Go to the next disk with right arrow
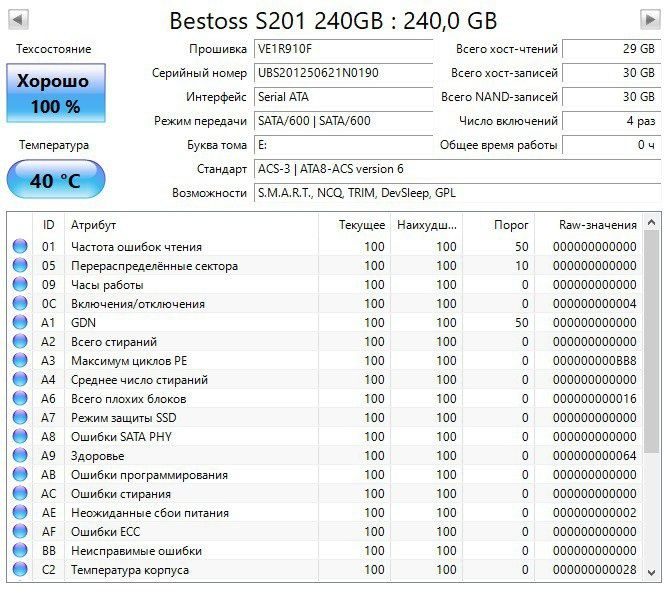 coord(650,19)
